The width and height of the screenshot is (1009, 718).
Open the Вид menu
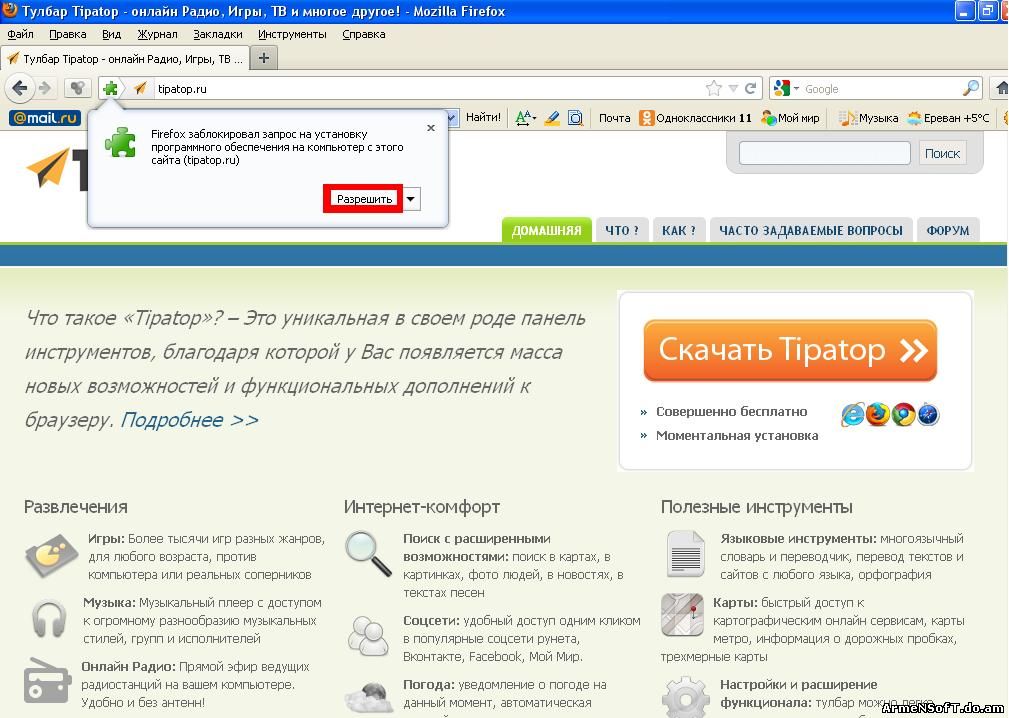(x=111, y=34)
